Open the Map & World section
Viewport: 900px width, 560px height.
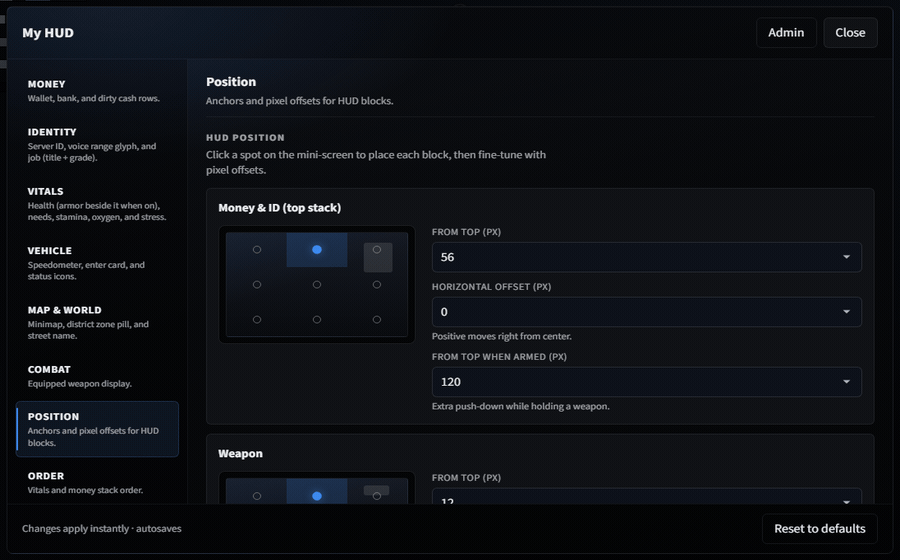pos(97,322)
